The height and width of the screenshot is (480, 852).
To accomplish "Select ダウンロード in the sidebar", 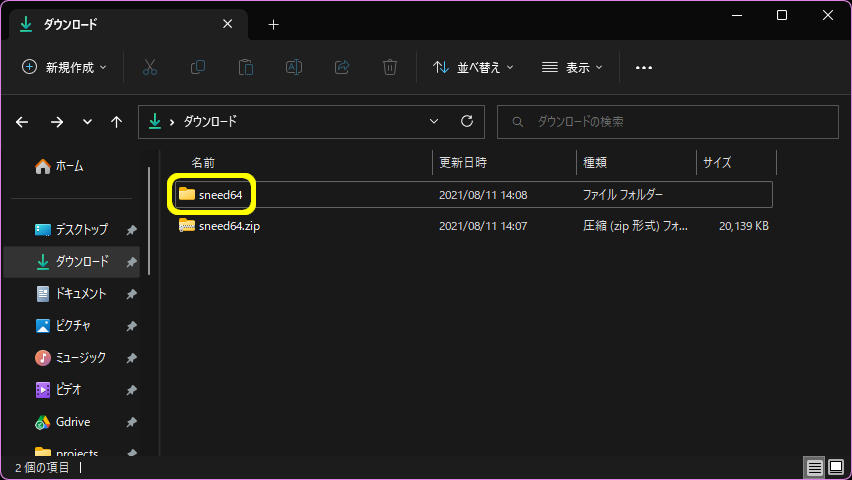I will [72, 261].
